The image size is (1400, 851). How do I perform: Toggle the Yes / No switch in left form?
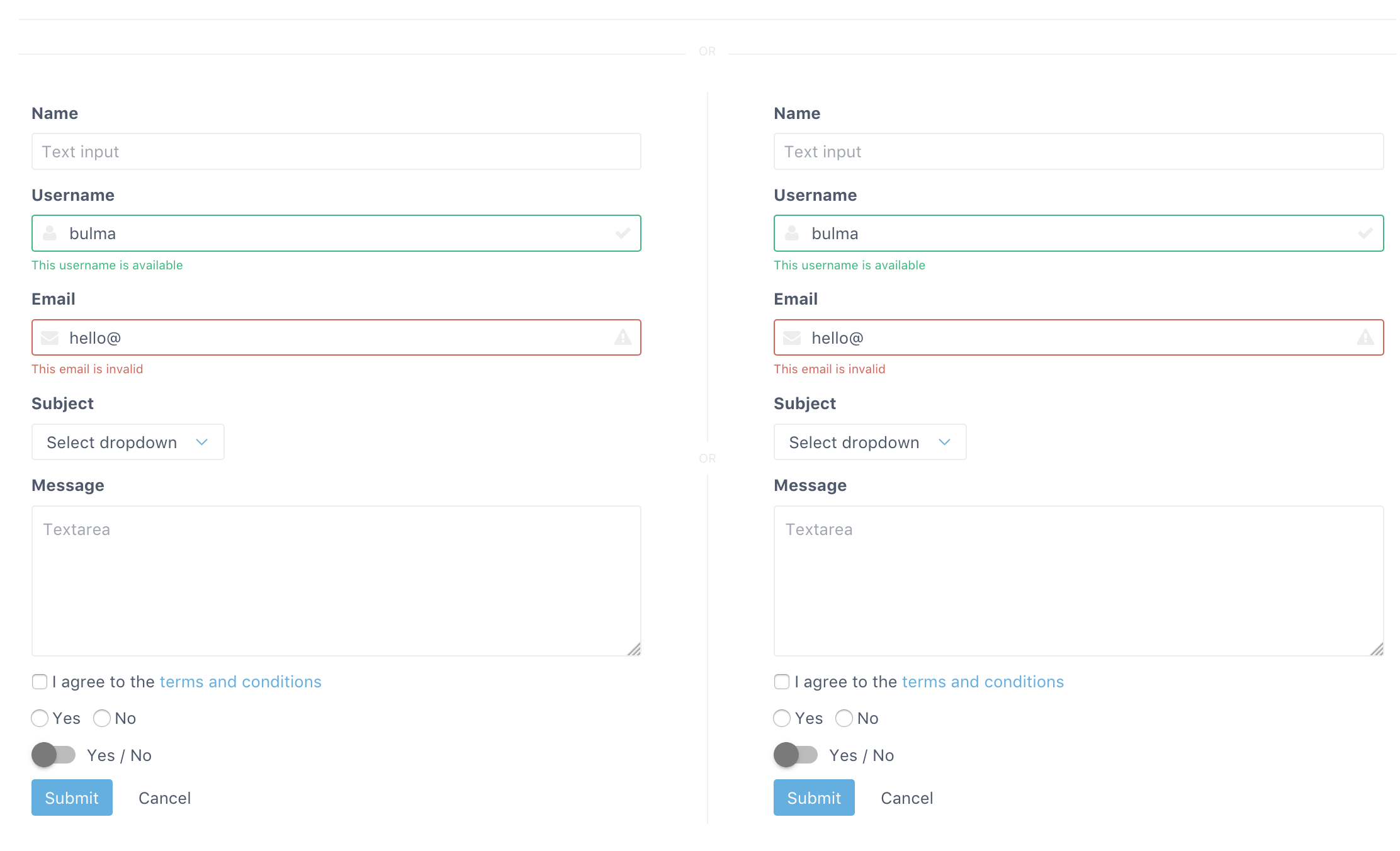(54, 755)
